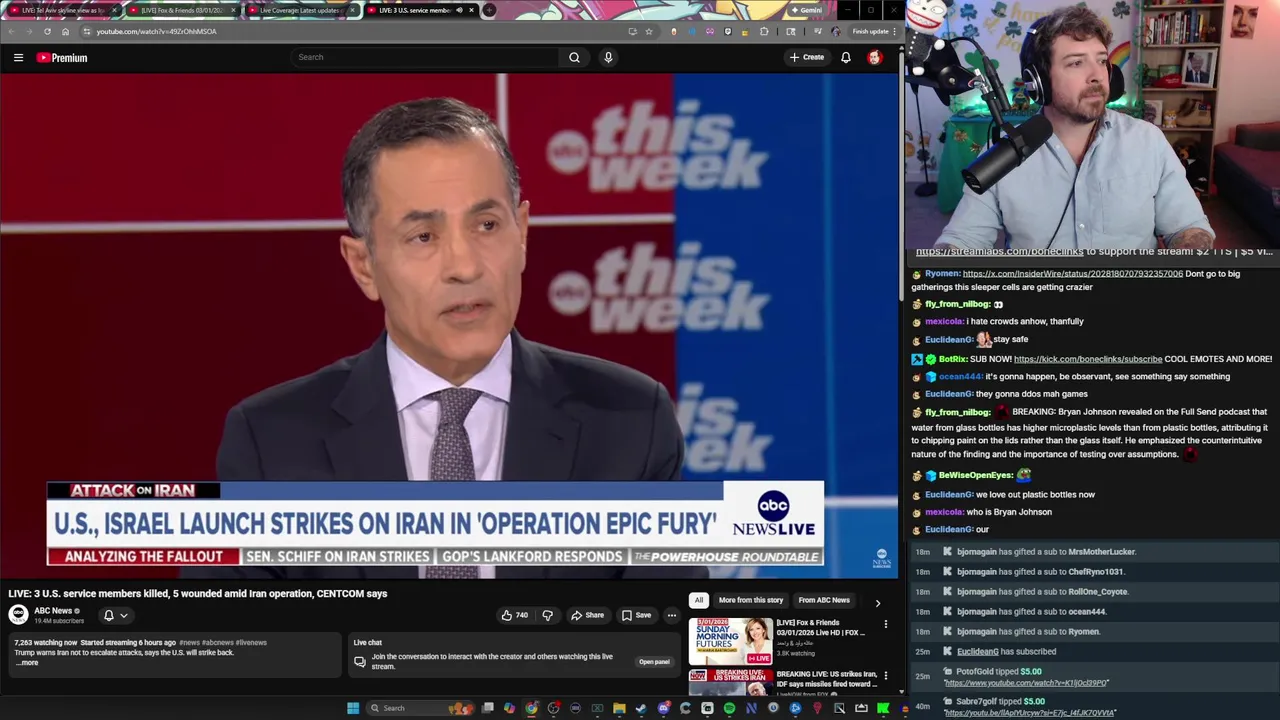The width and height of the screenshot is (1280, 720).
Task: Open the ABC News channel avatar
Action: 19,615
